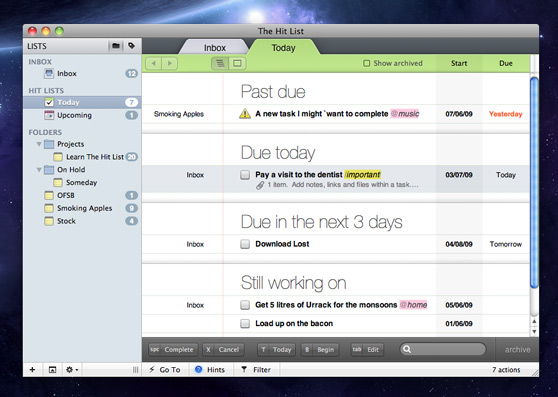Click the /important tag on dentist task
The image size is (558, 397).
click(362, 175)
